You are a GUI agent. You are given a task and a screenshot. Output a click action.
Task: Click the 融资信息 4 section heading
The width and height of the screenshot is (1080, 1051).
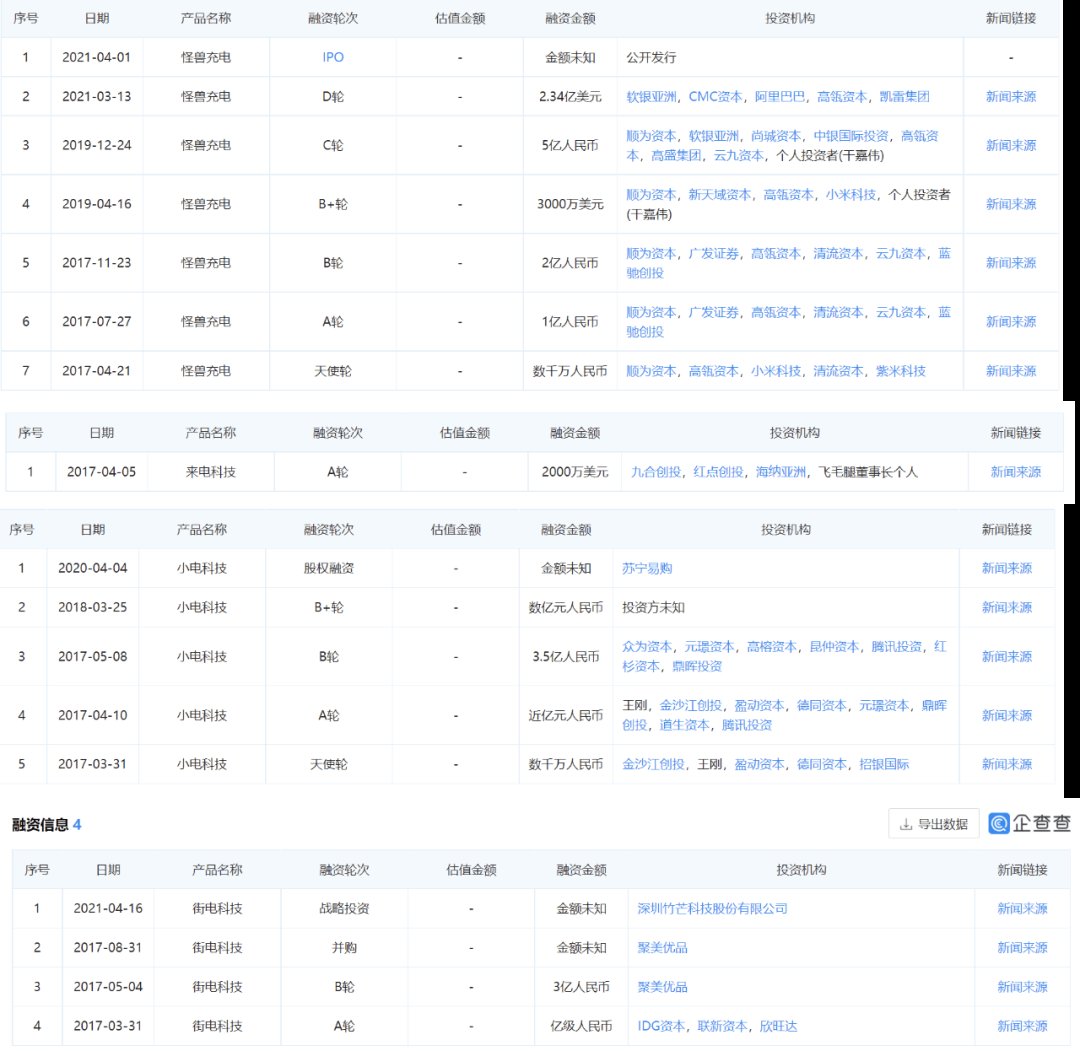click(46, 824)
